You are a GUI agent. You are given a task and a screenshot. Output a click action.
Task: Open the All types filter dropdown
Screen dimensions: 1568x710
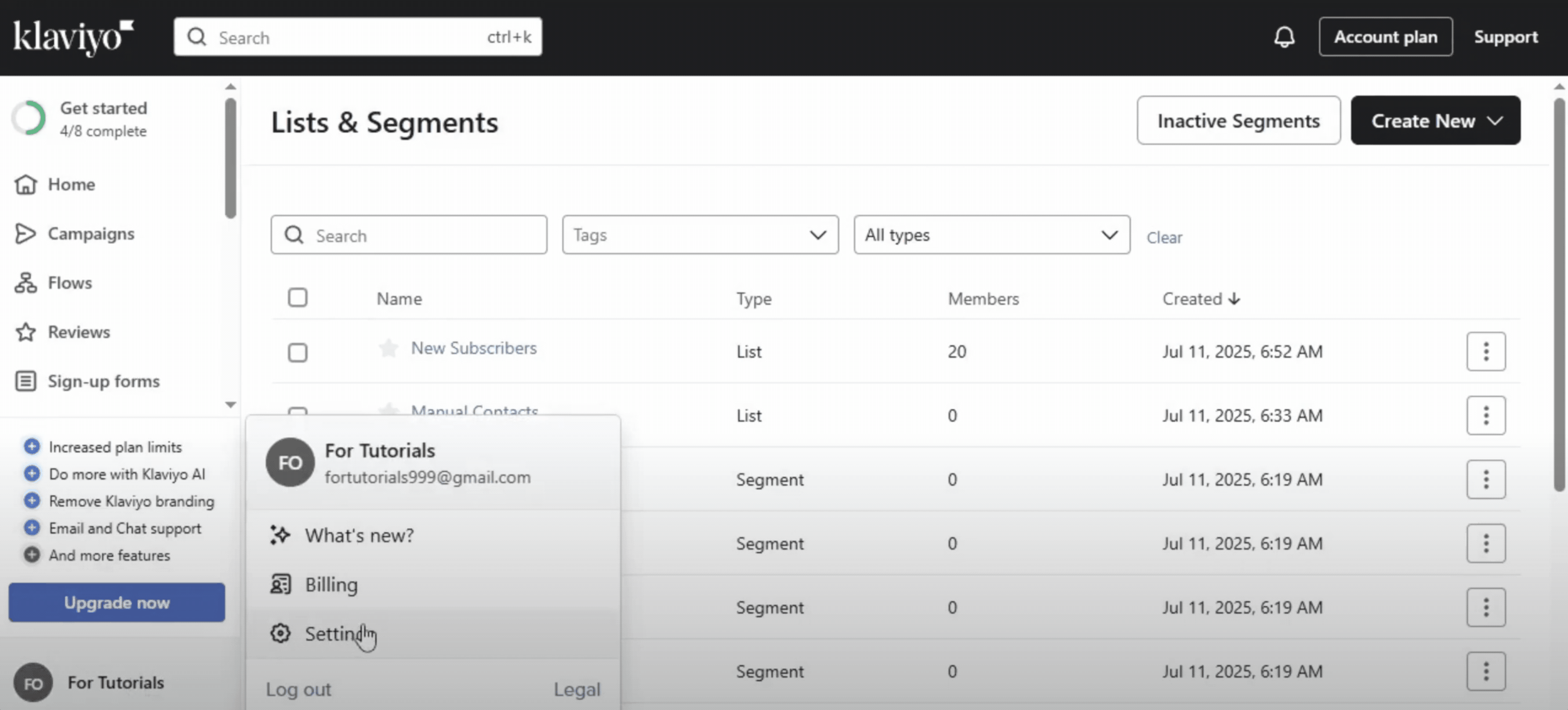point(991,235)
